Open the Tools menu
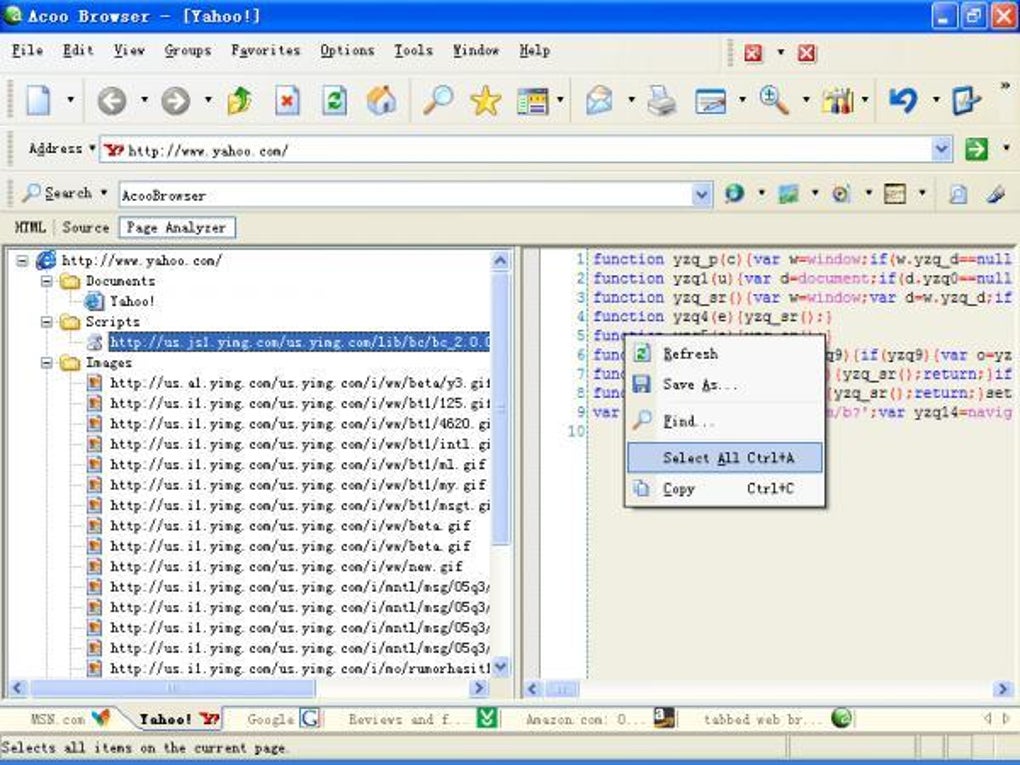This screenshot has height=765, width=1020. point(413,50)
